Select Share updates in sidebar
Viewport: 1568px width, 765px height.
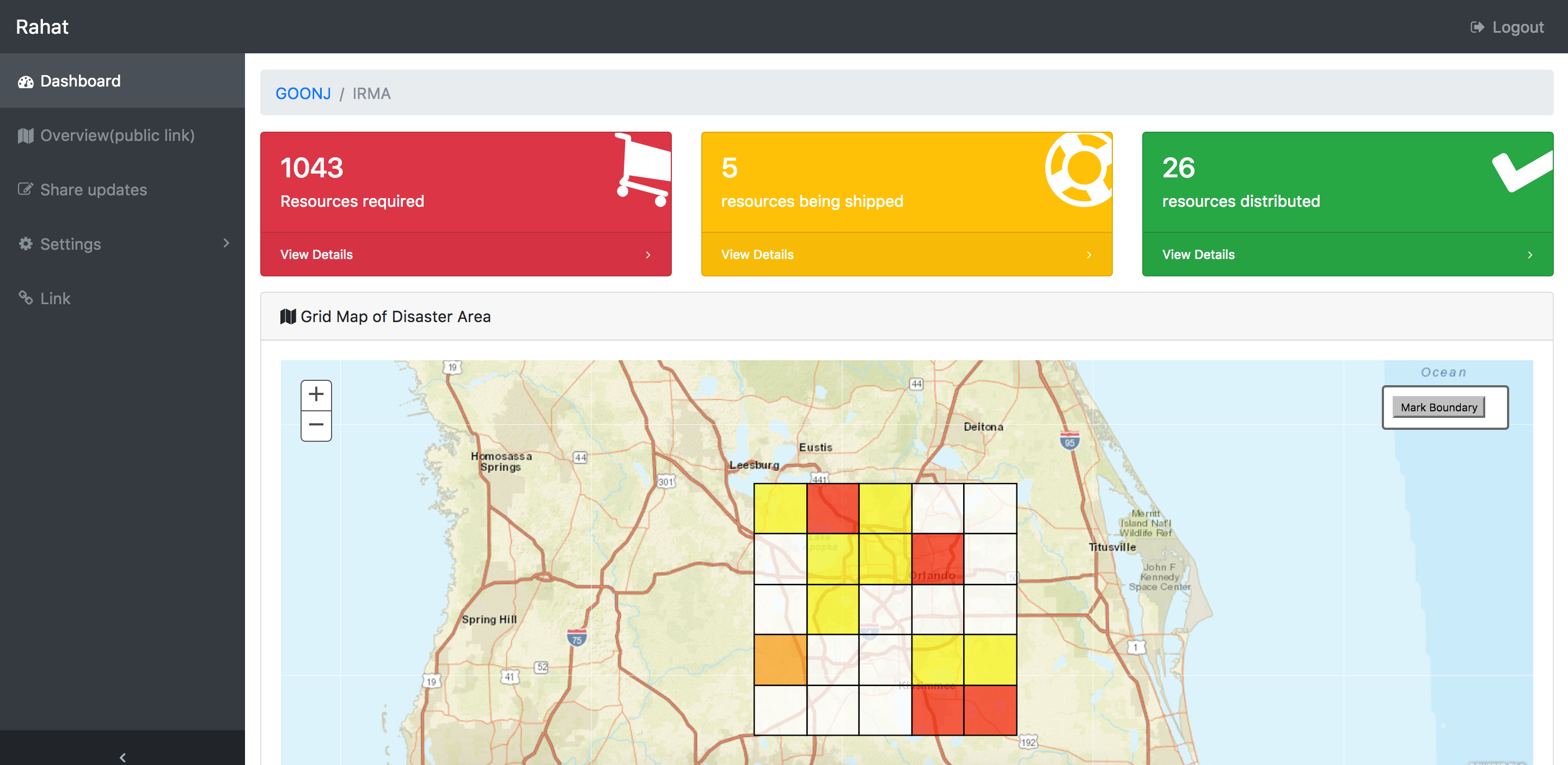click(x=93, y=190)
